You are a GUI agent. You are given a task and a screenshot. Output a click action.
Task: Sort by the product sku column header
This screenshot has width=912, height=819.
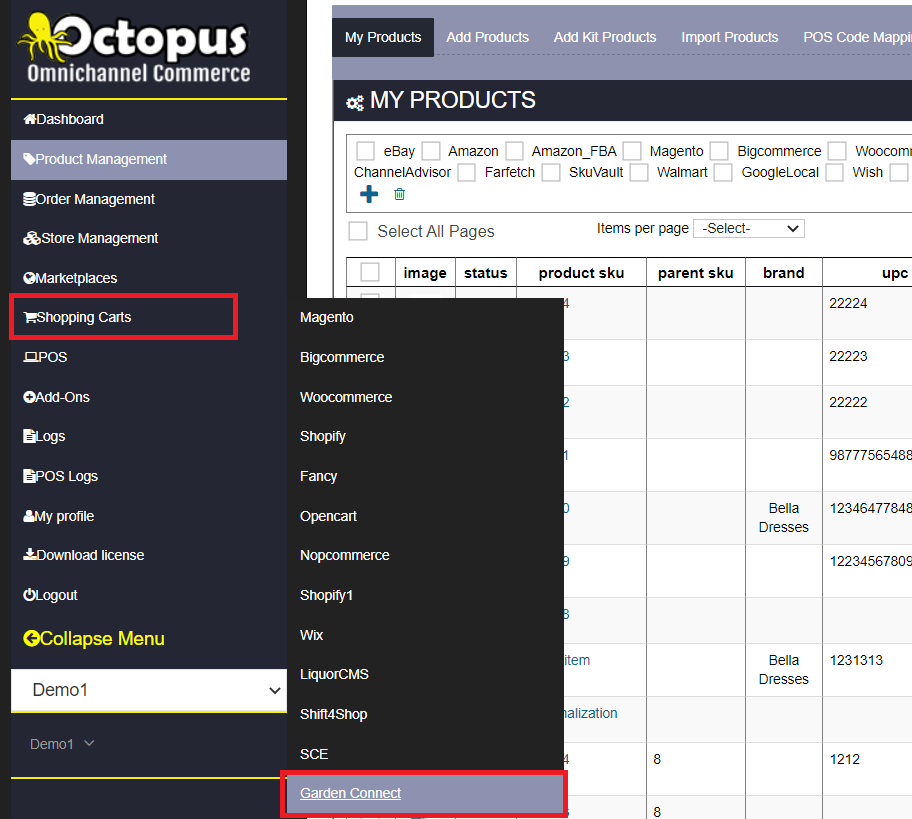(581, 273)
